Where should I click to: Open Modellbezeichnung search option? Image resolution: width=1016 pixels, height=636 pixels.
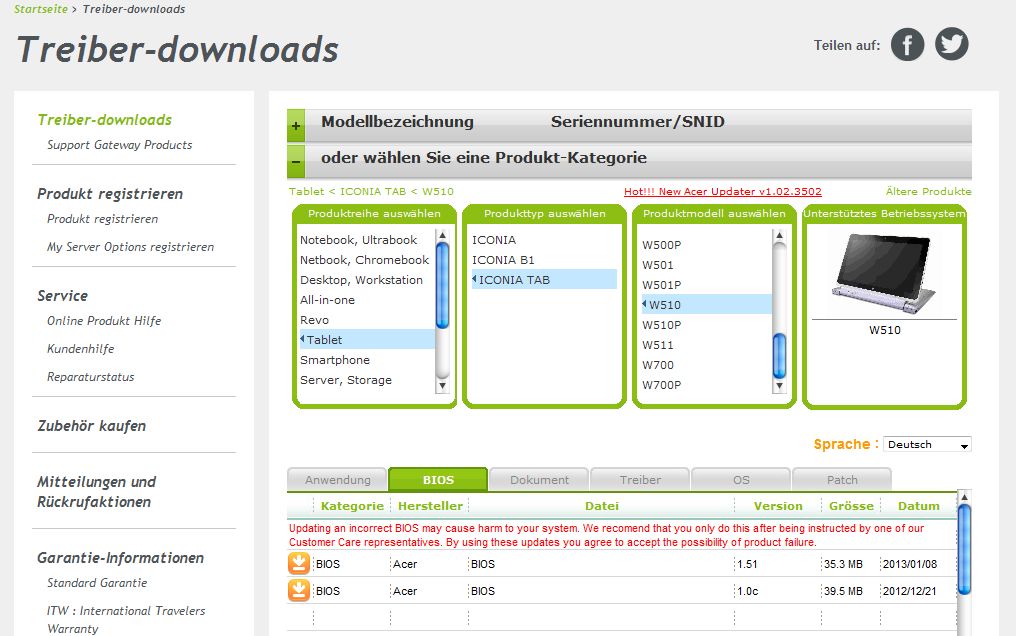tap(397, 122)
